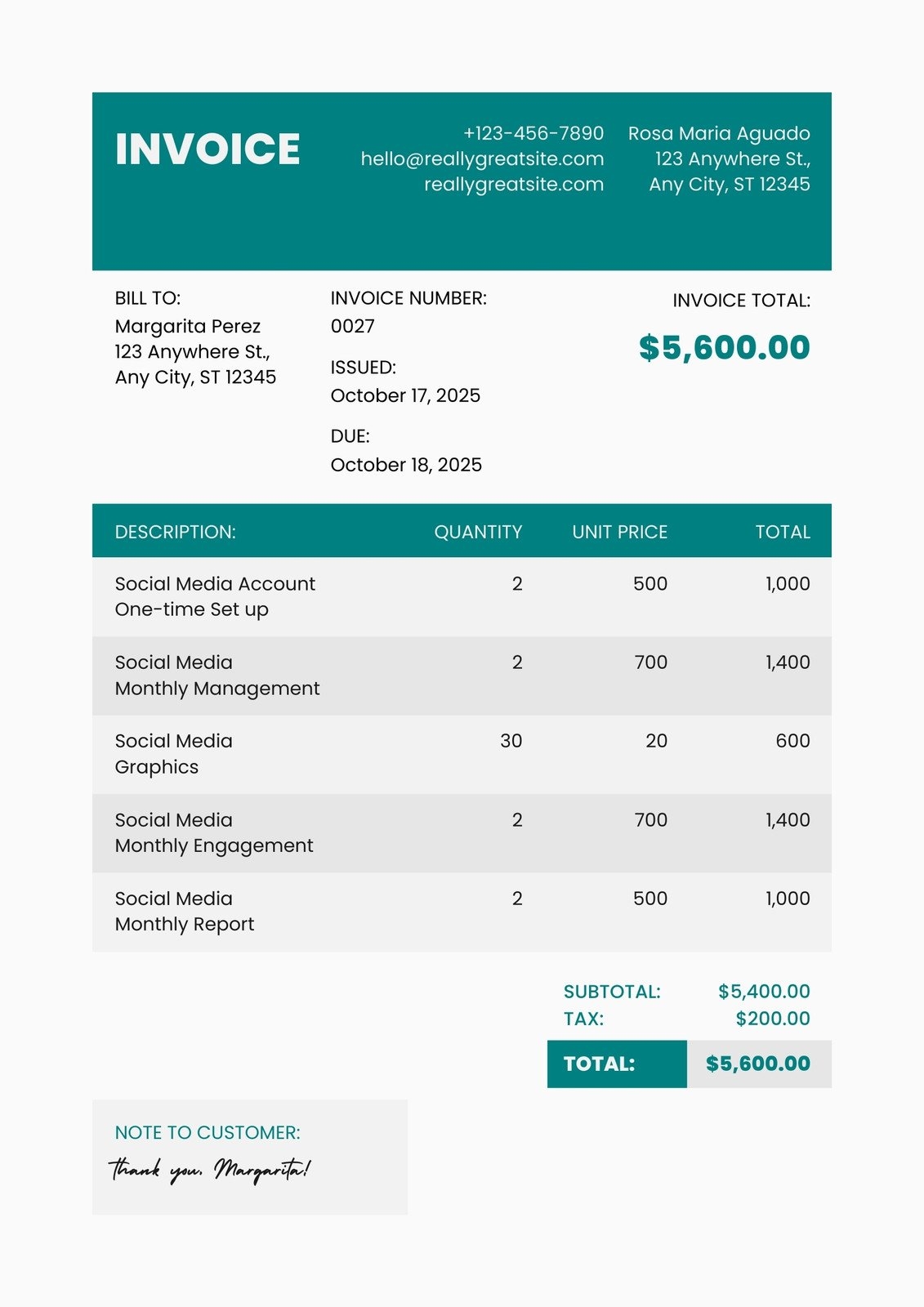924x1307 pixels.
Task: Click the unit price of Monthly Report
Action: click(649, 899)
